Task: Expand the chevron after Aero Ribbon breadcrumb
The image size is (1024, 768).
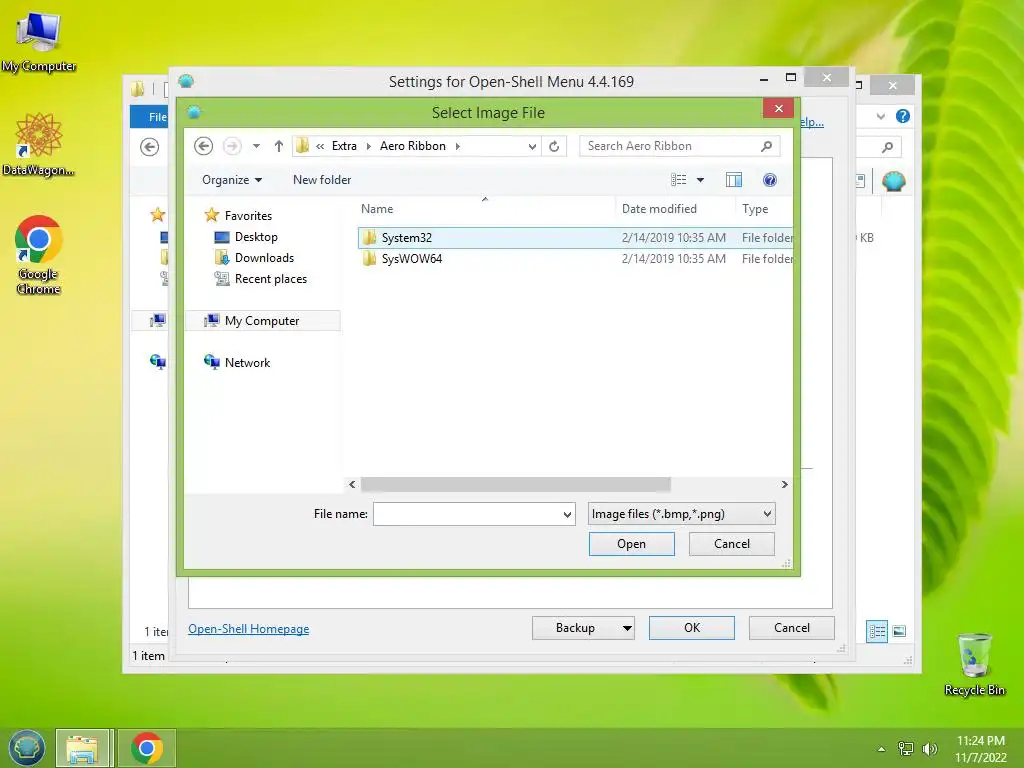Action: [x=458, y=146]
